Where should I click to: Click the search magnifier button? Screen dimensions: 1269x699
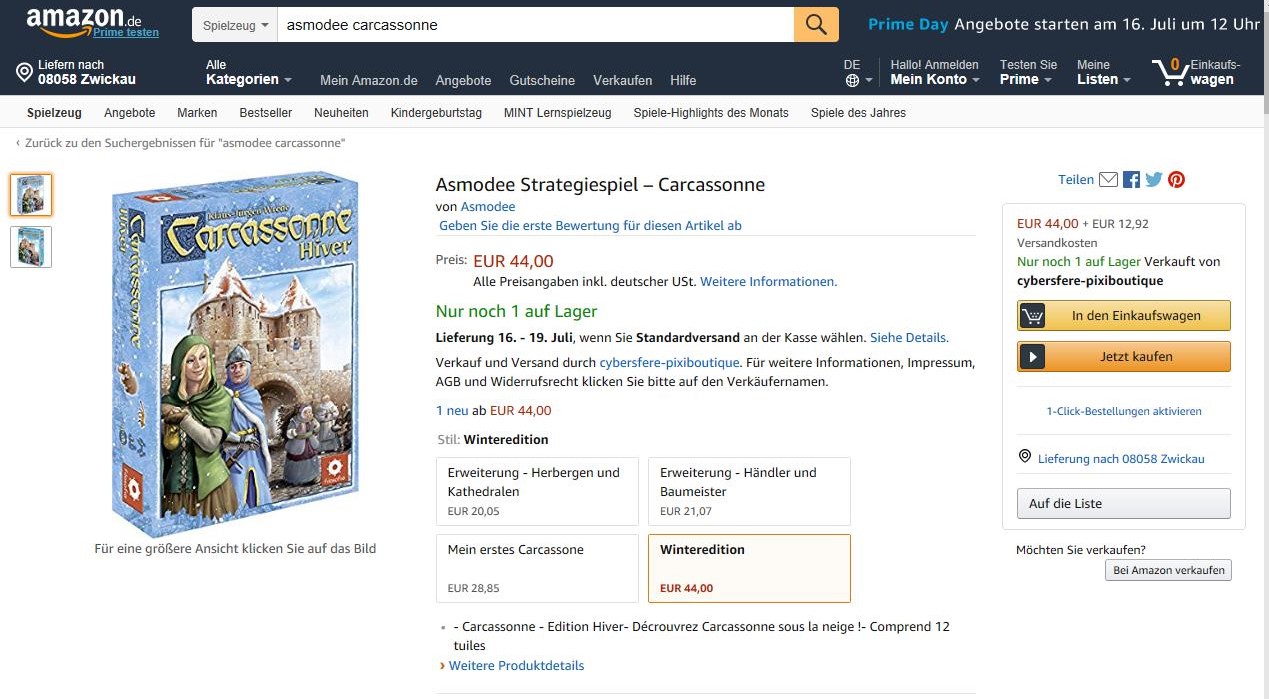click(816, 25)
